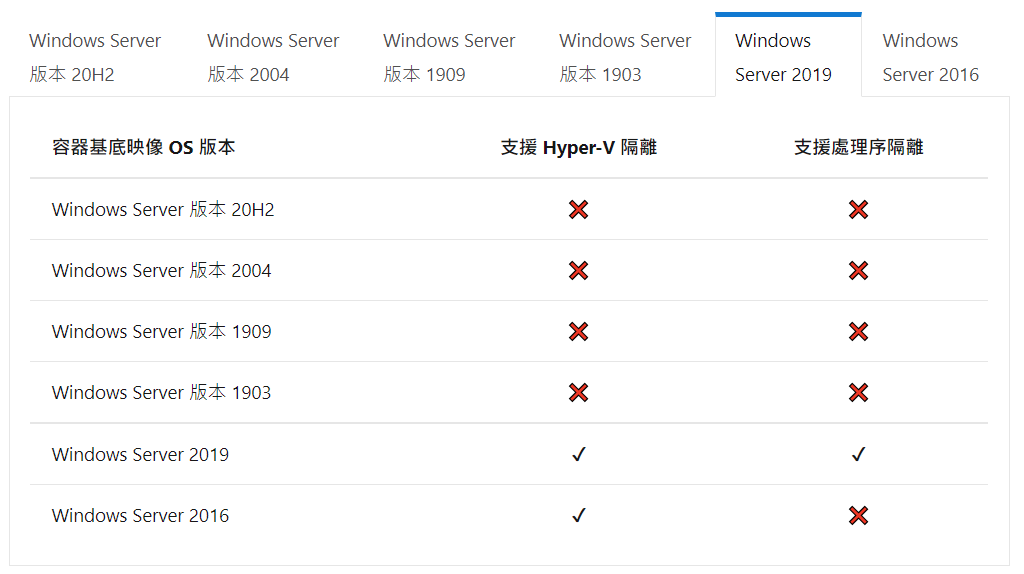Select the Windows Server 版本 1909 tab
The height and width of the screenshot is (574, 1024).
click(449, 57)
